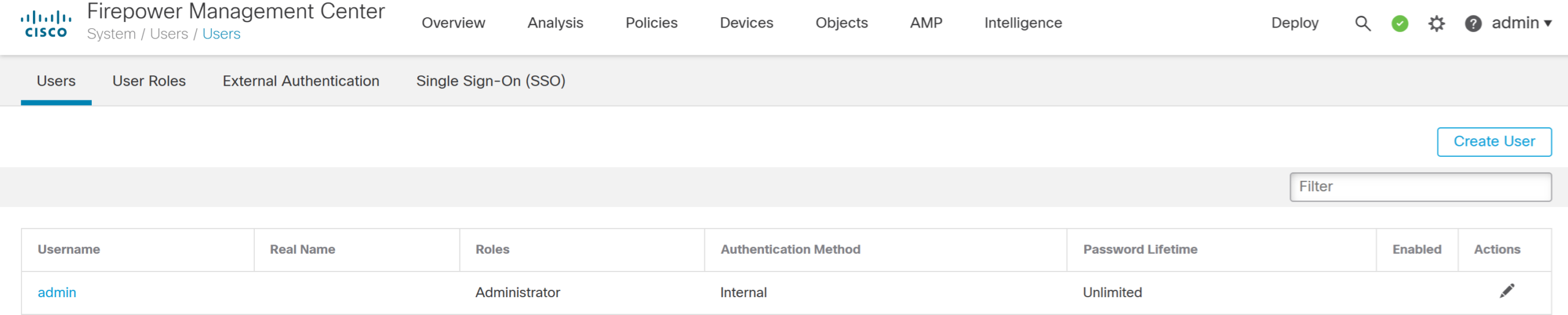
Task: Click the Create User button
Action: click(1494, 142)
